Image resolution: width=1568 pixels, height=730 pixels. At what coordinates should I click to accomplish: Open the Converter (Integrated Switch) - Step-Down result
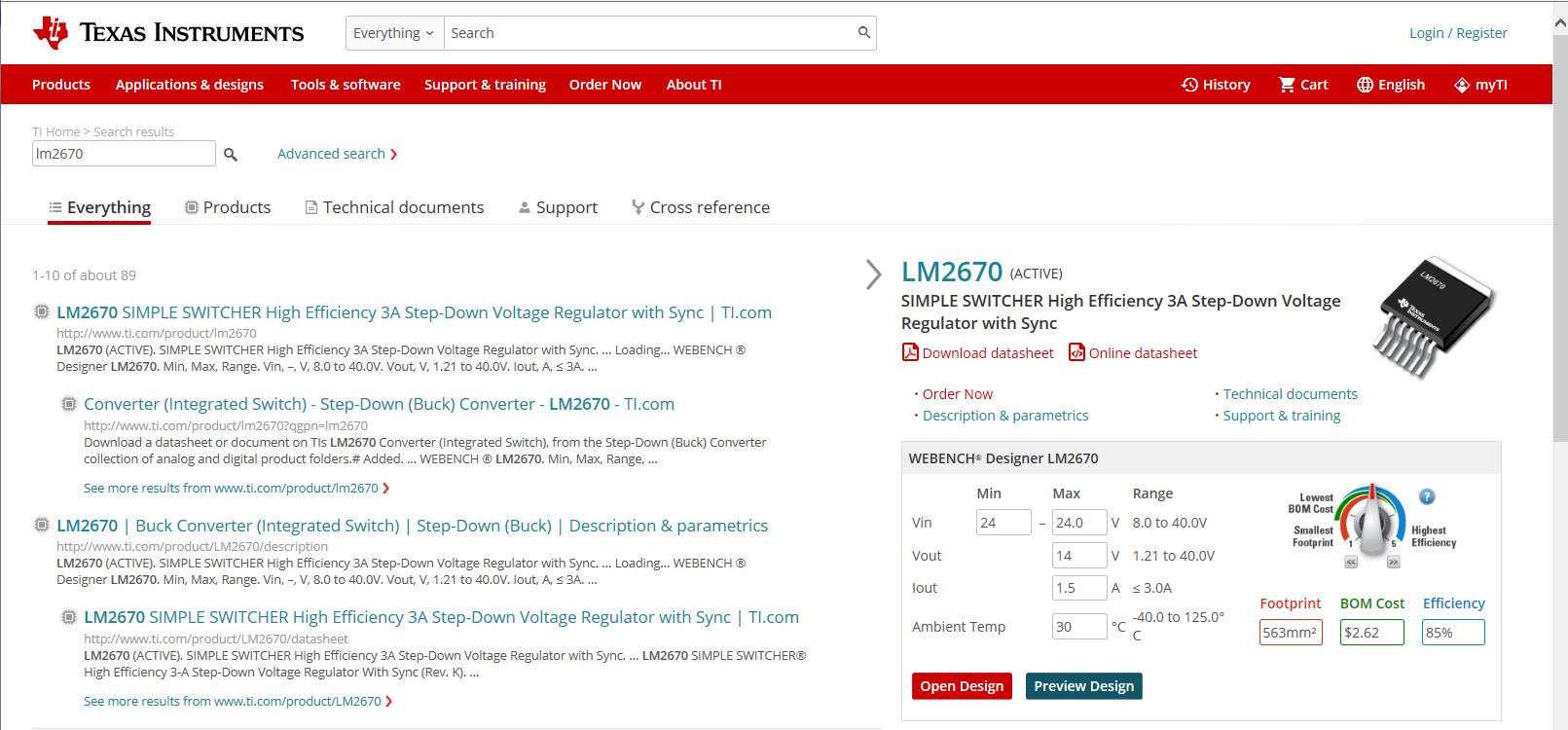click(379, 404)
